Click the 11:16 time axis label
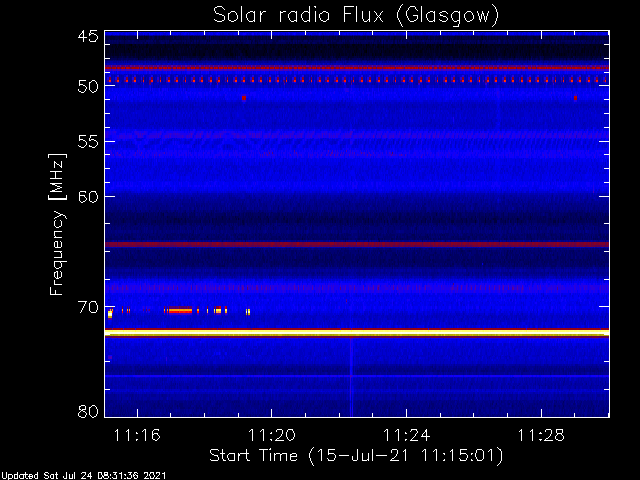Viewport: 640px width, 480px height. point(137,435)
